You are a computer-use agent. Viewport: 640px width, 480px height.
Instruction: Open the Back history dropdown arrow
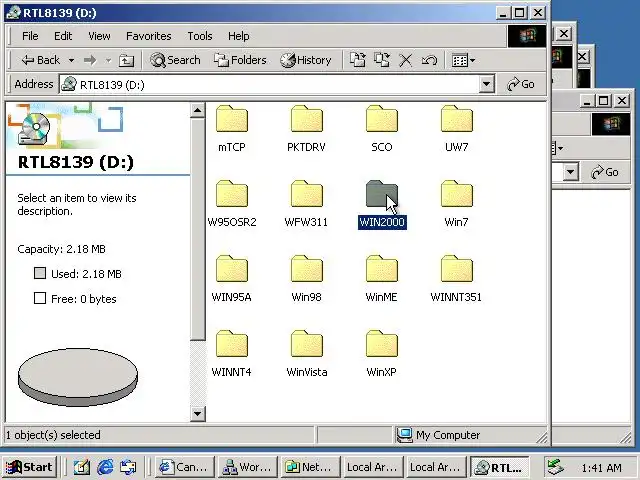click(x=71, y=60)
